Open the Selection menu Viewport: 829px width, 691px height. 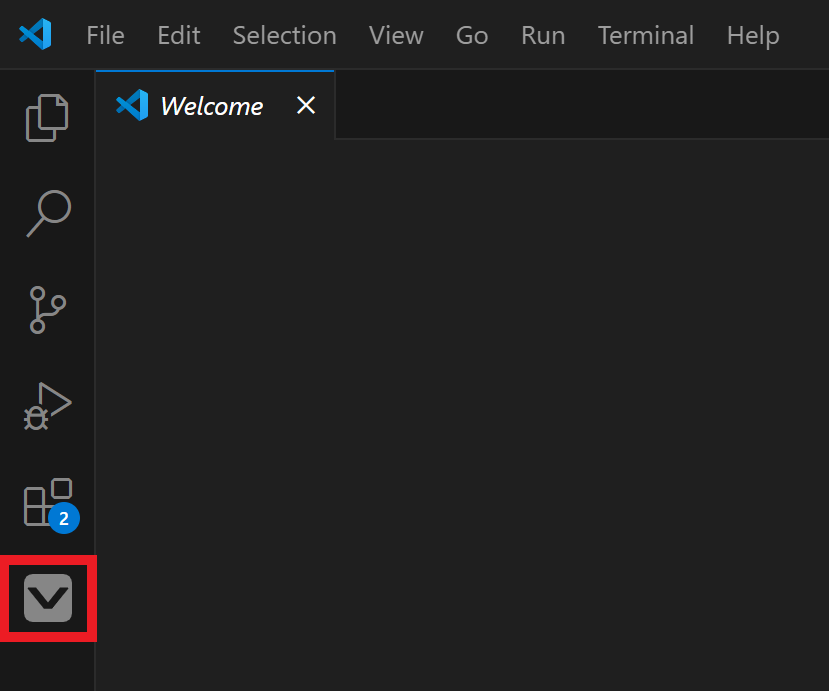(284, 35)
